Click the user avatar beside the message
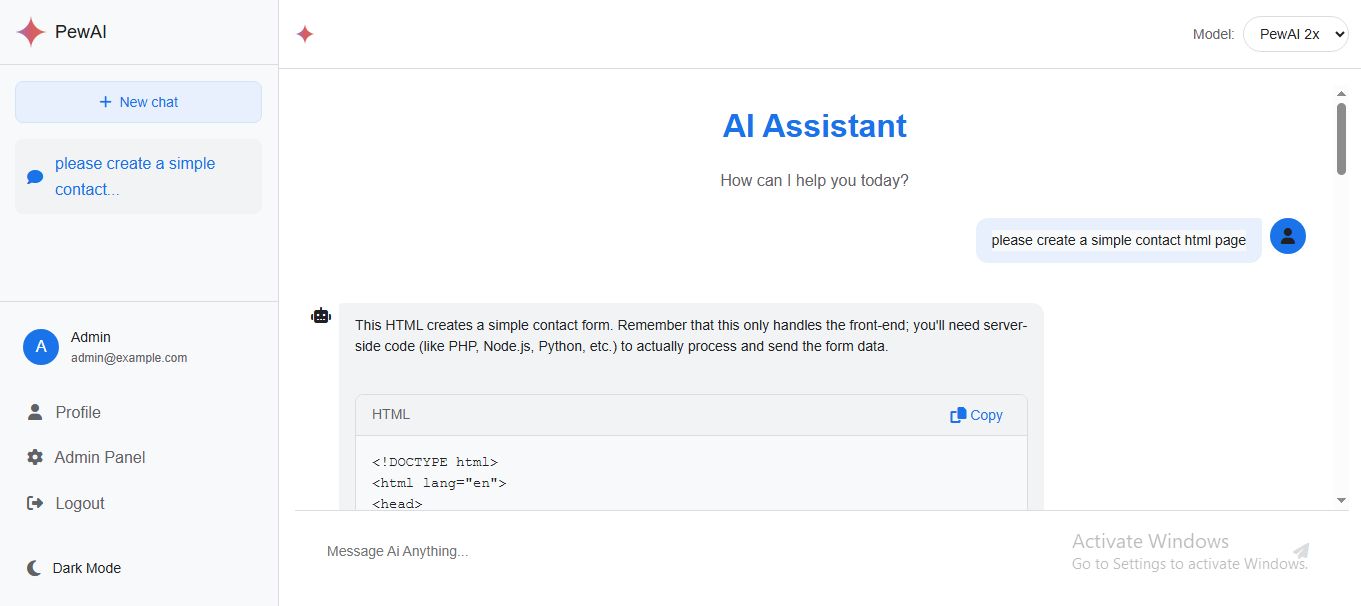This screenshot has width=1361, height=606. click(x=1287, y=236)
